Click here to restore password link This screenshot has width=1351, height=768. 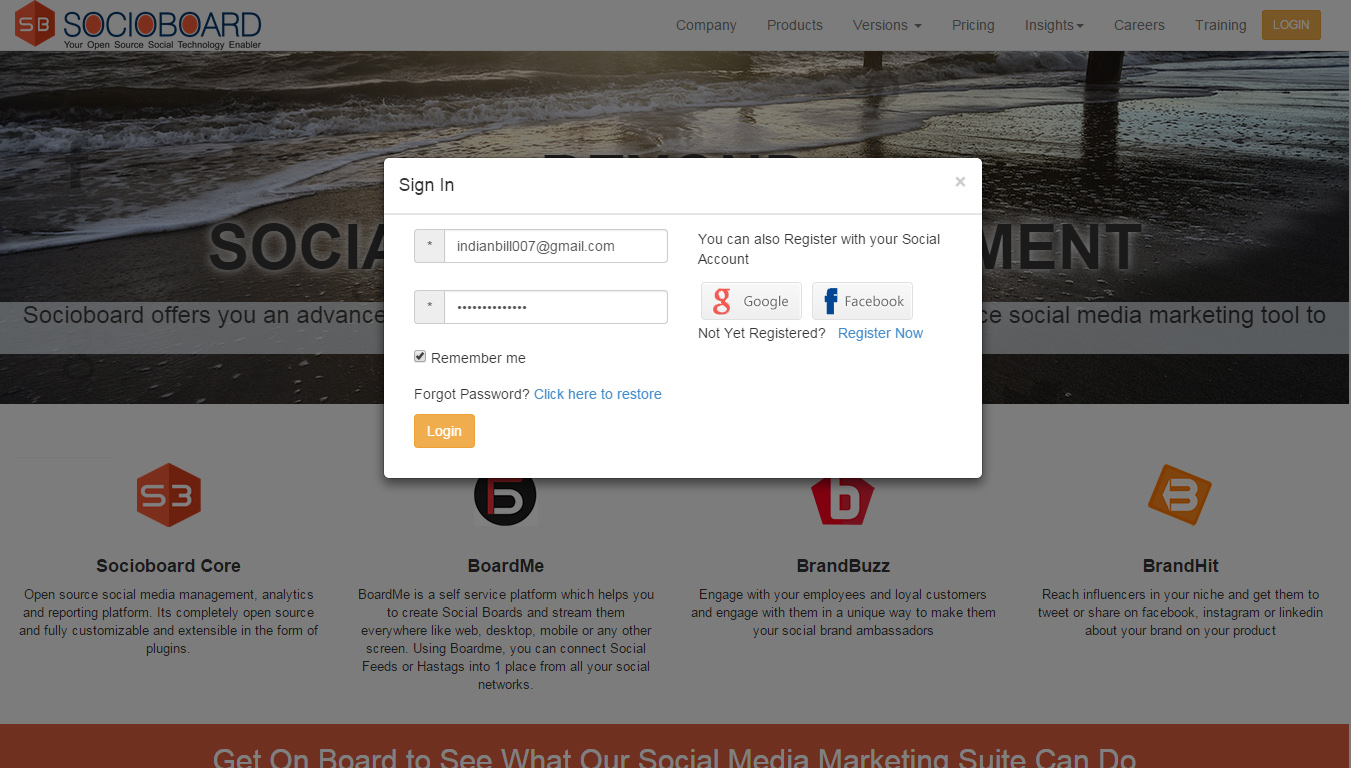click(x=598, y=394)
